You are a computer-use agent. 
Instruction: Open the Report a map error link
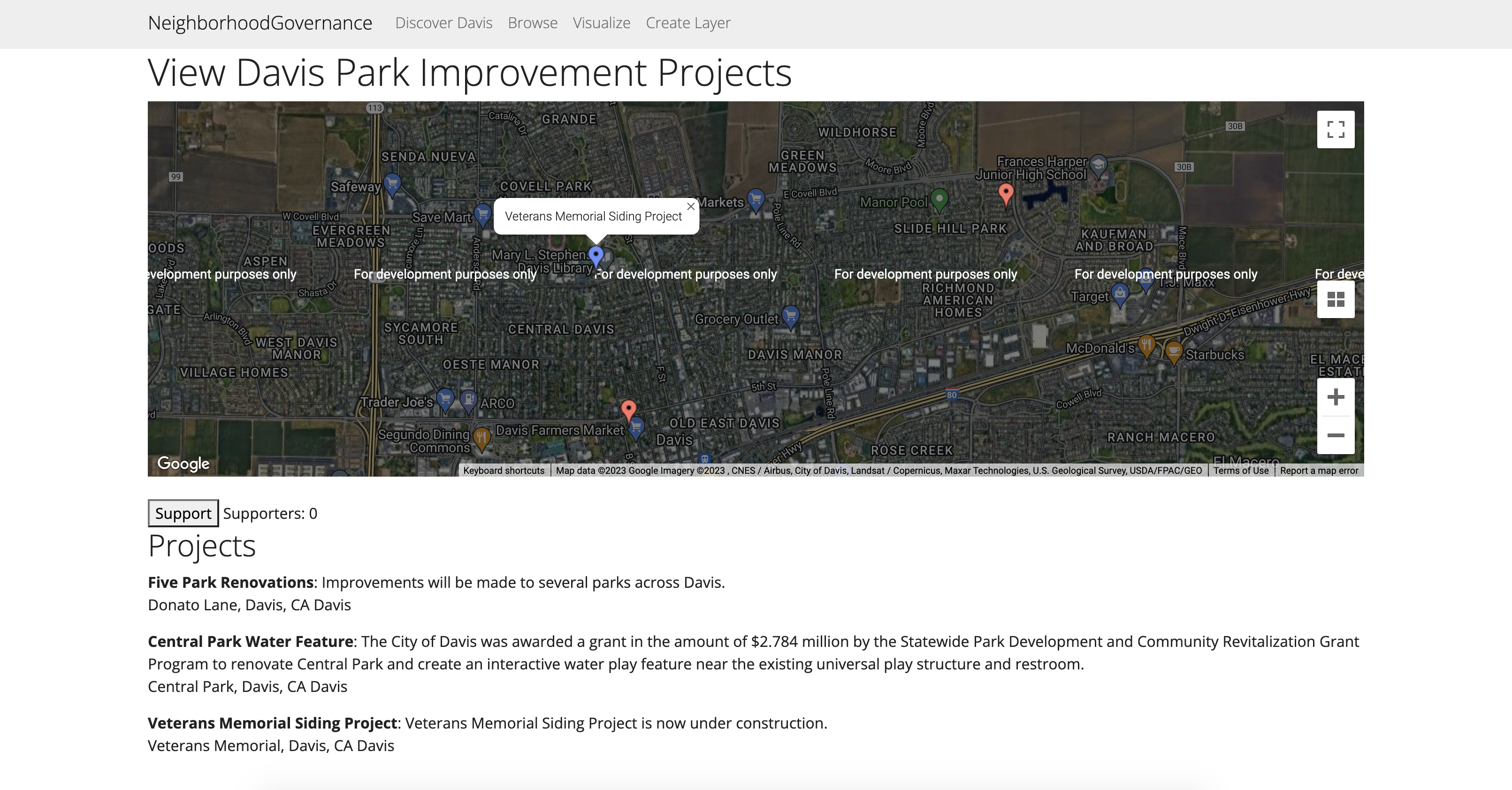[1319, 471]
